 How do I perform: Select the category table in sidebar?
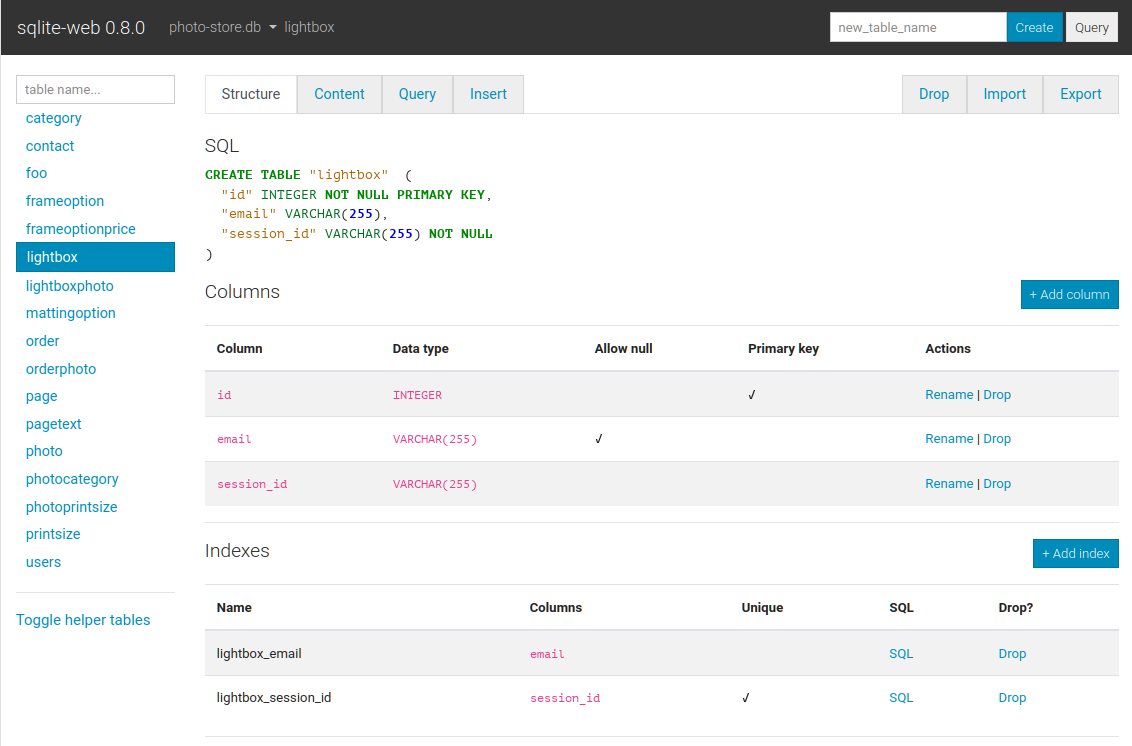(x=53, y=118)
